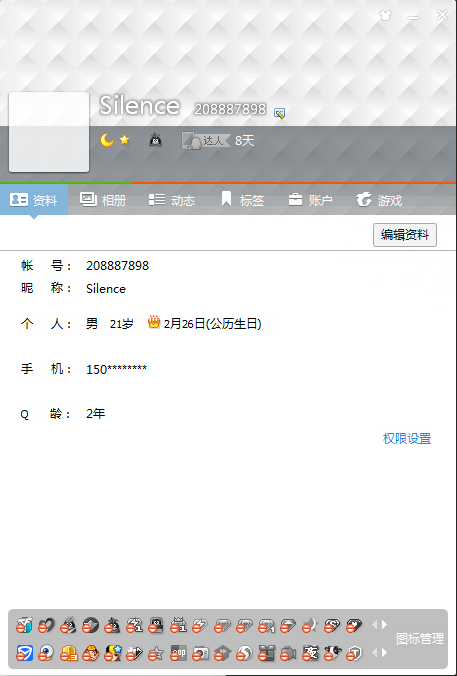This screenshot has width=457, height=676.
Task: Switch to the 游戏 games tab
Action: pos(379,200)
